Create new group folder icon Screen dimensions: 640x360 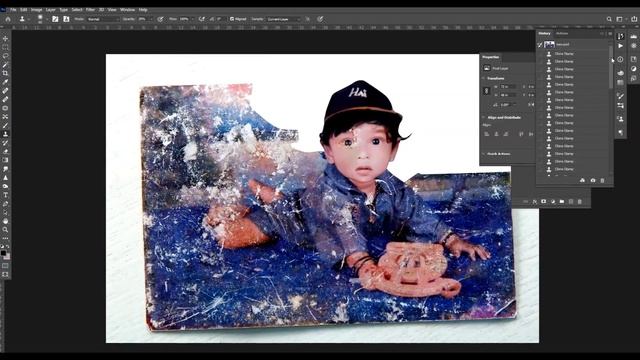[x=562, y=202]
